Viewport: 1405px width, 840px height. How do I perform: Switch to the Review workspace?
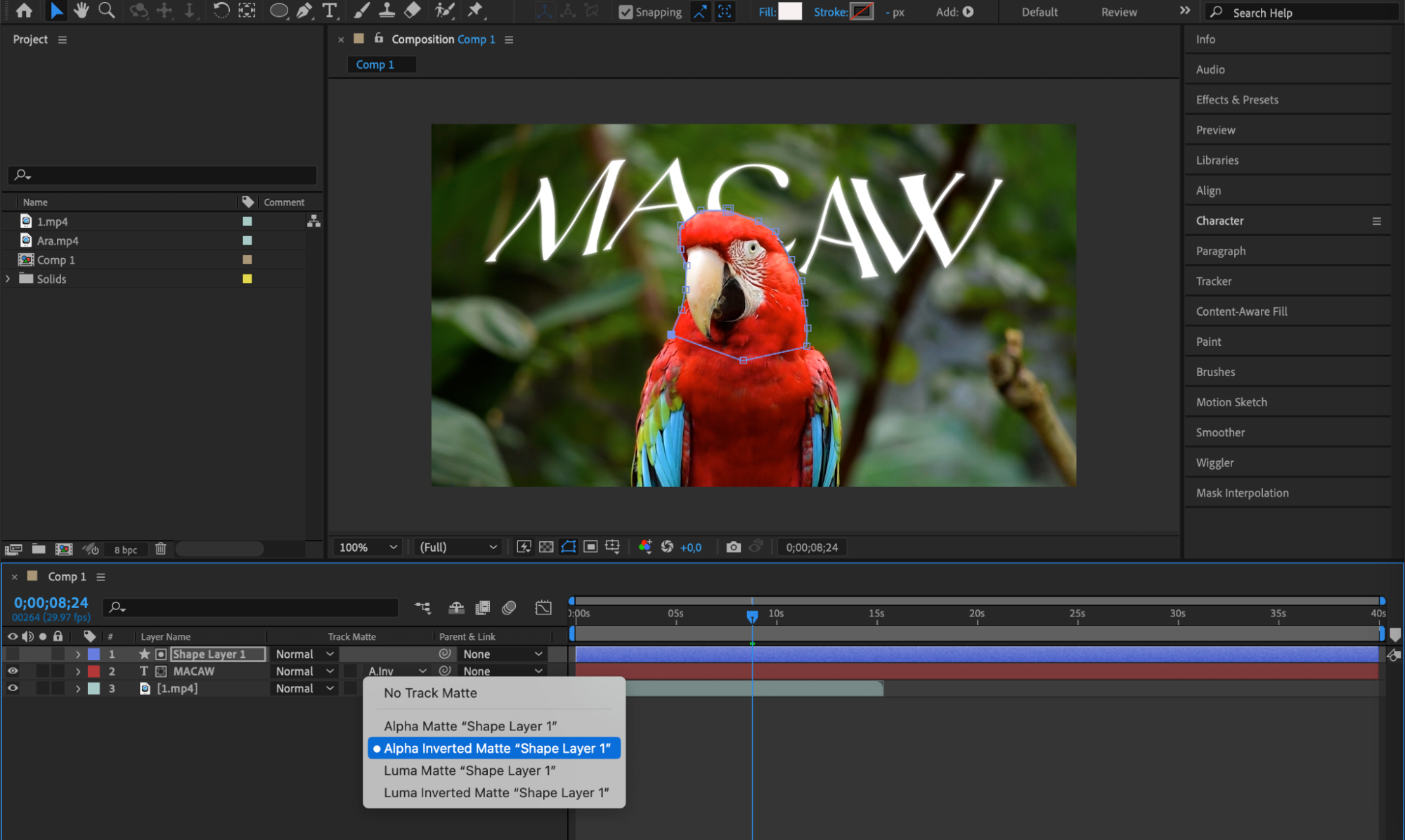[1119, 12]
